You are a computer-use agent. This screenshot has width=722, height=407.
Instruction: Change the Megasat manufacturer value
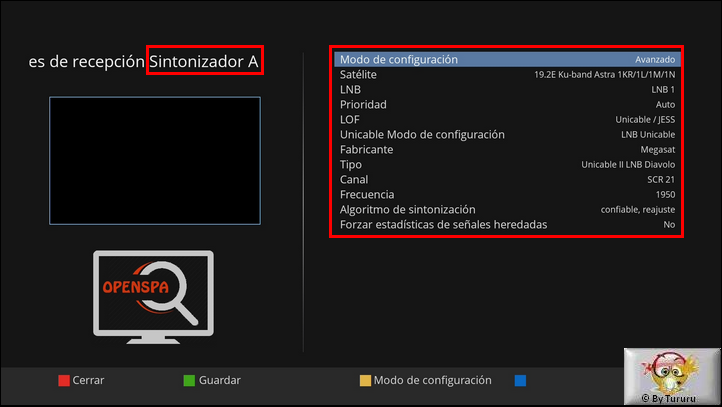[x=658, y=150]
